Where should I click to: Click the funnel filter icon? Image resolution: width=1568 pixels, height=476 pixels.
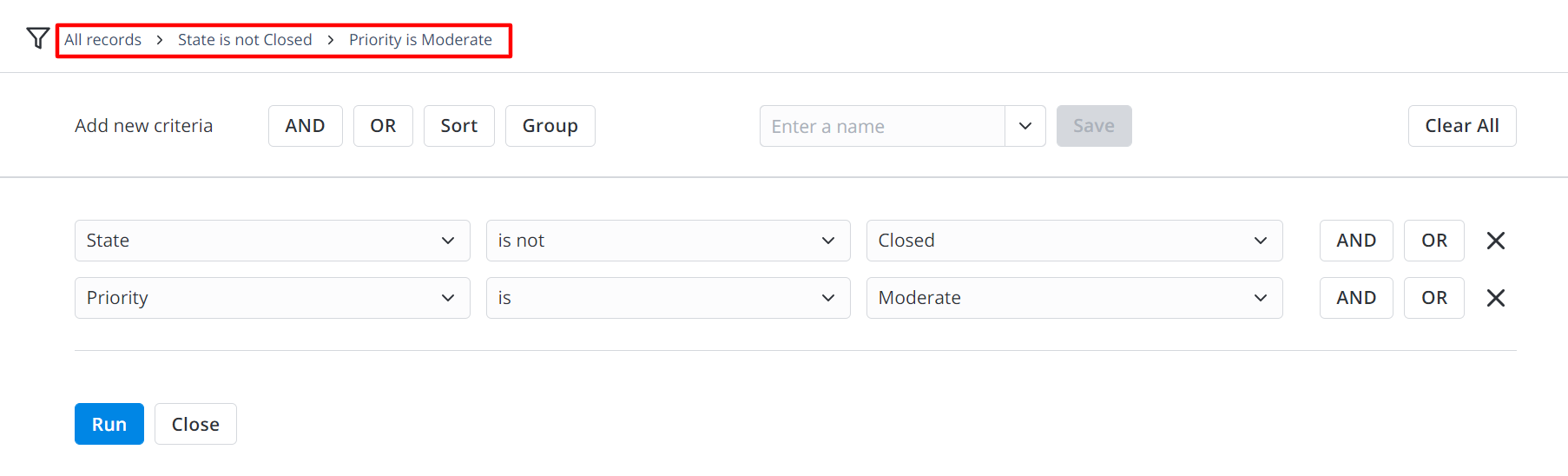click(x=37, y=38)
